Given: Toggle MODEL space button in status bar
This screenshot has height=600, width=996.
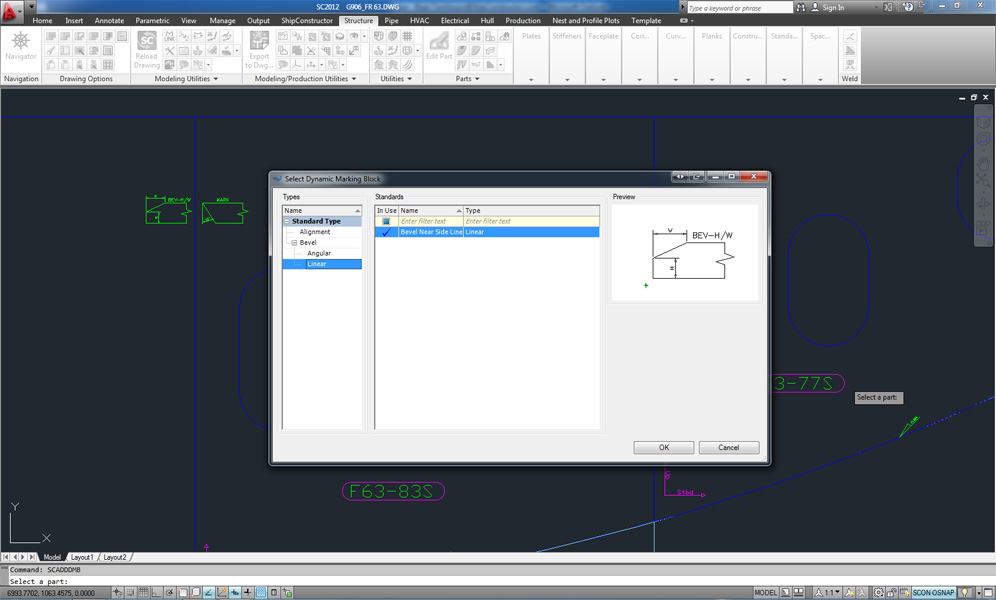Looking at the screenshot, I should pos(765,592).
